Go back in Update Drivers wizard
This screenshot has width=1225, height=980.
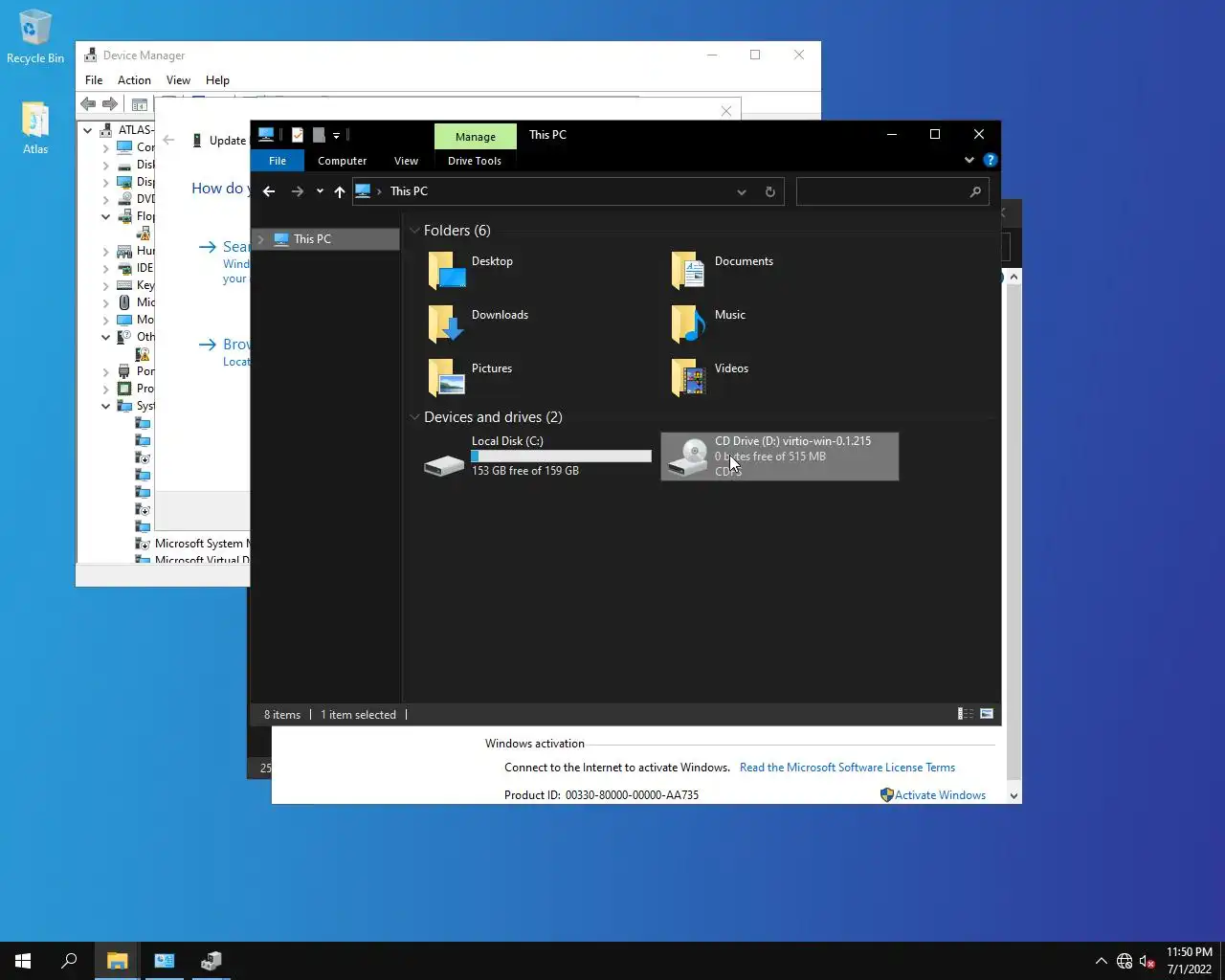tap(168, 140)
